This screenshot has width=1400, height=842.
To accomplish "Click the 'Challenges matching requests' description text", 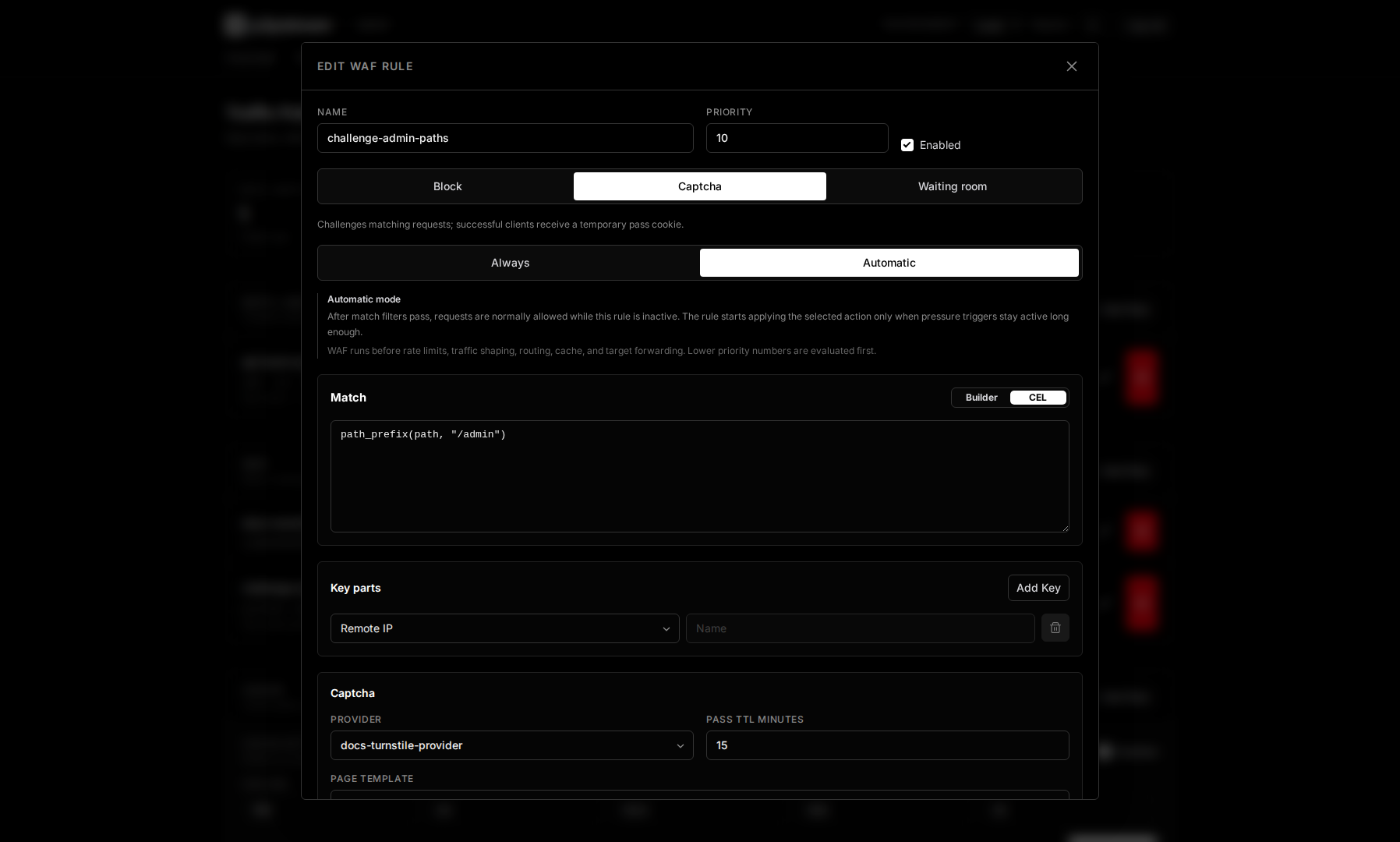I will click(x=500, y=225).
